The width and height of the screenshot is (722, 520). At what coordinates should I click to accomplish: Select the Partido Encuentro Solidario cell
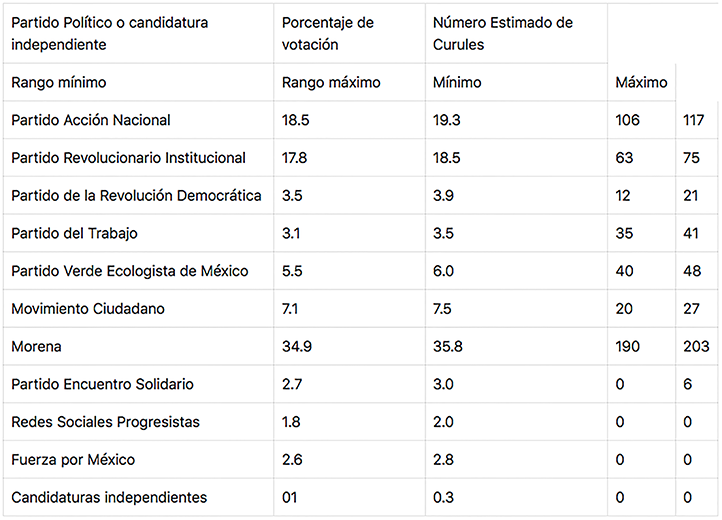pyautogui.click(x=102, y=385)
